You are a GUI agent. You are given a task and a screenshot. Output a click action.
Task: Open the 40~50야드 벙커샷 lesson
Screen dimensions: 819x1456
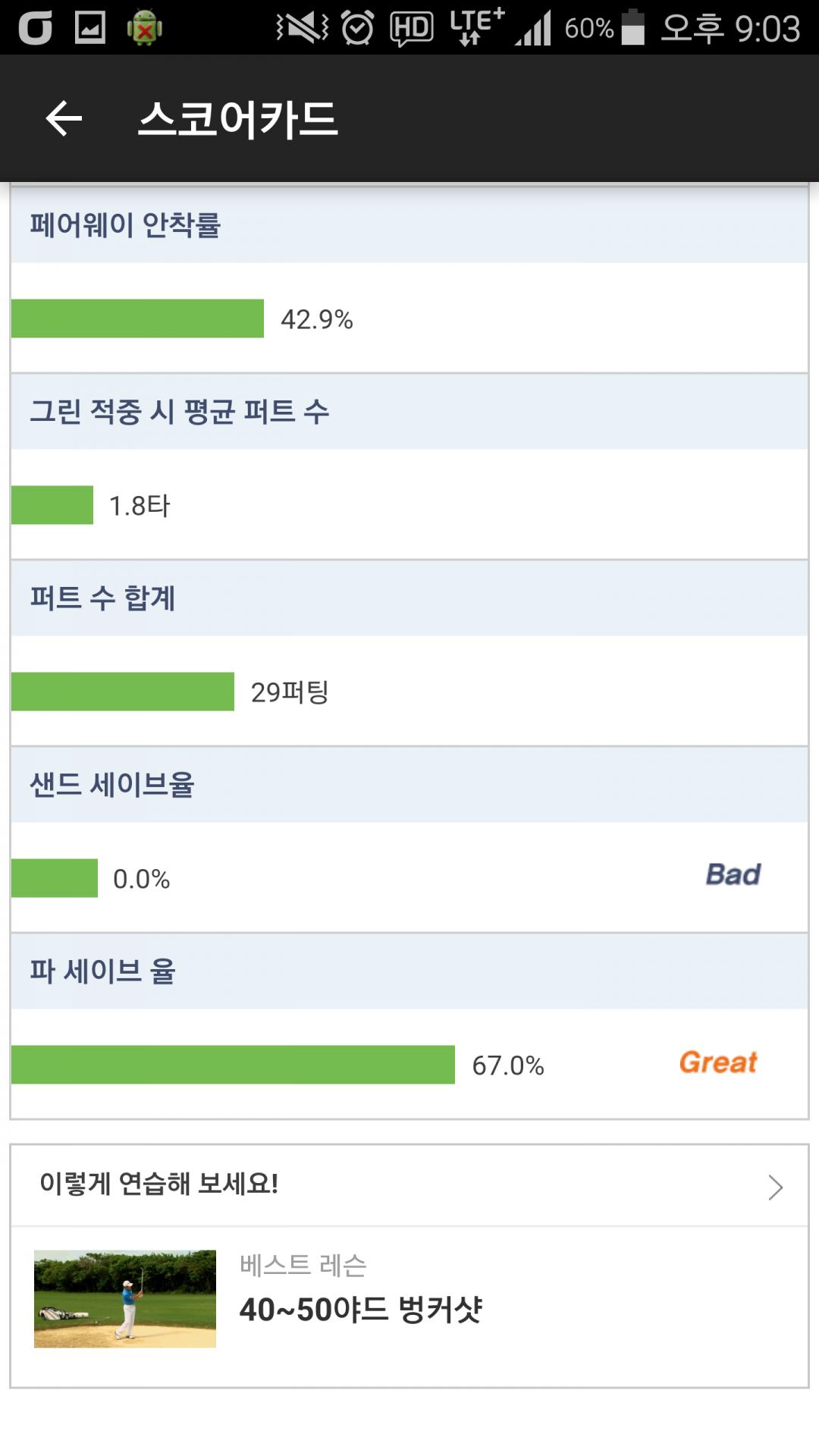[361, 1310]
